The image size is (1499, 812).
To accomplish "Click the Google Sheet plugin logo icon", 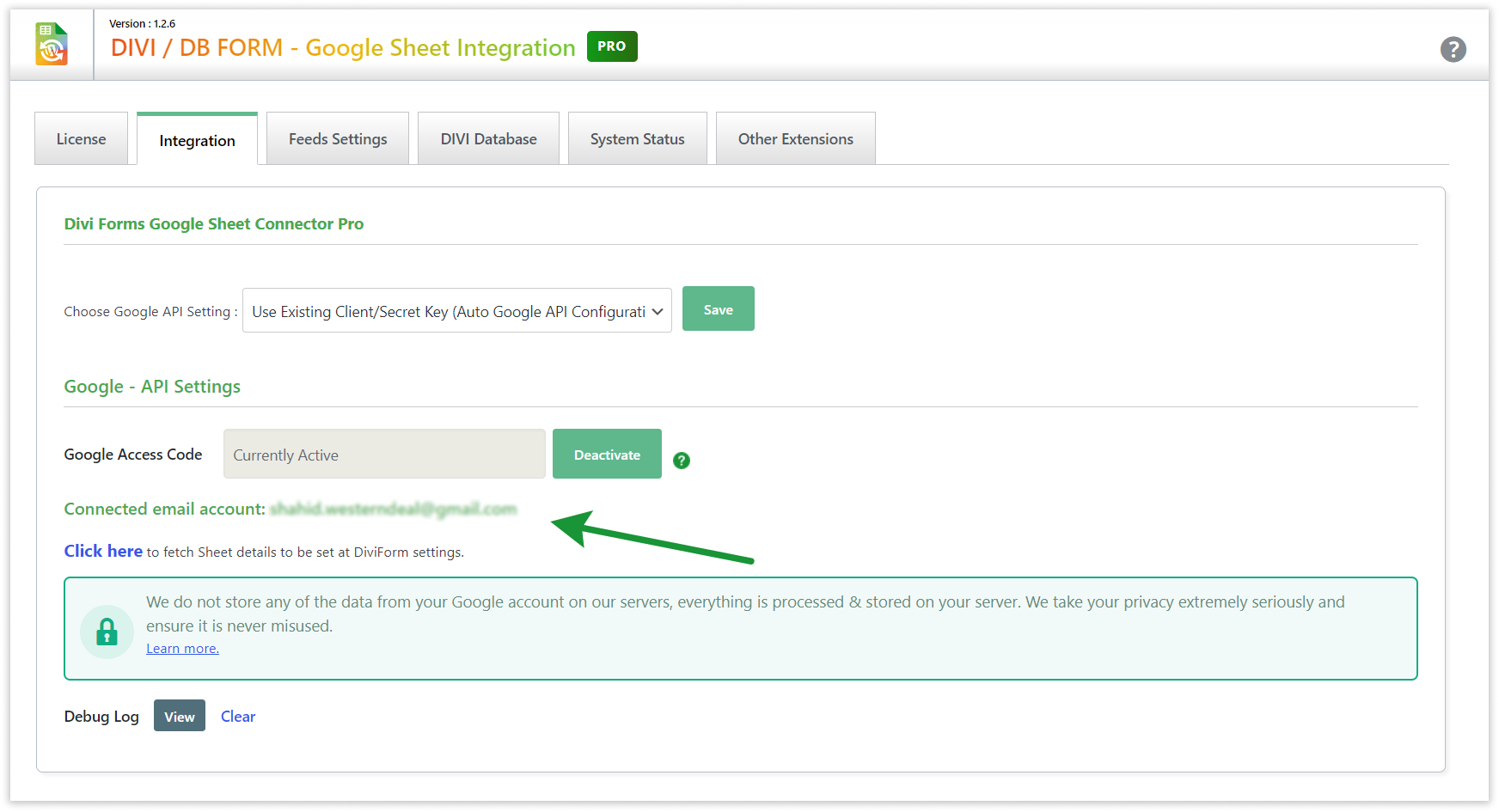I will pos(52,45).
